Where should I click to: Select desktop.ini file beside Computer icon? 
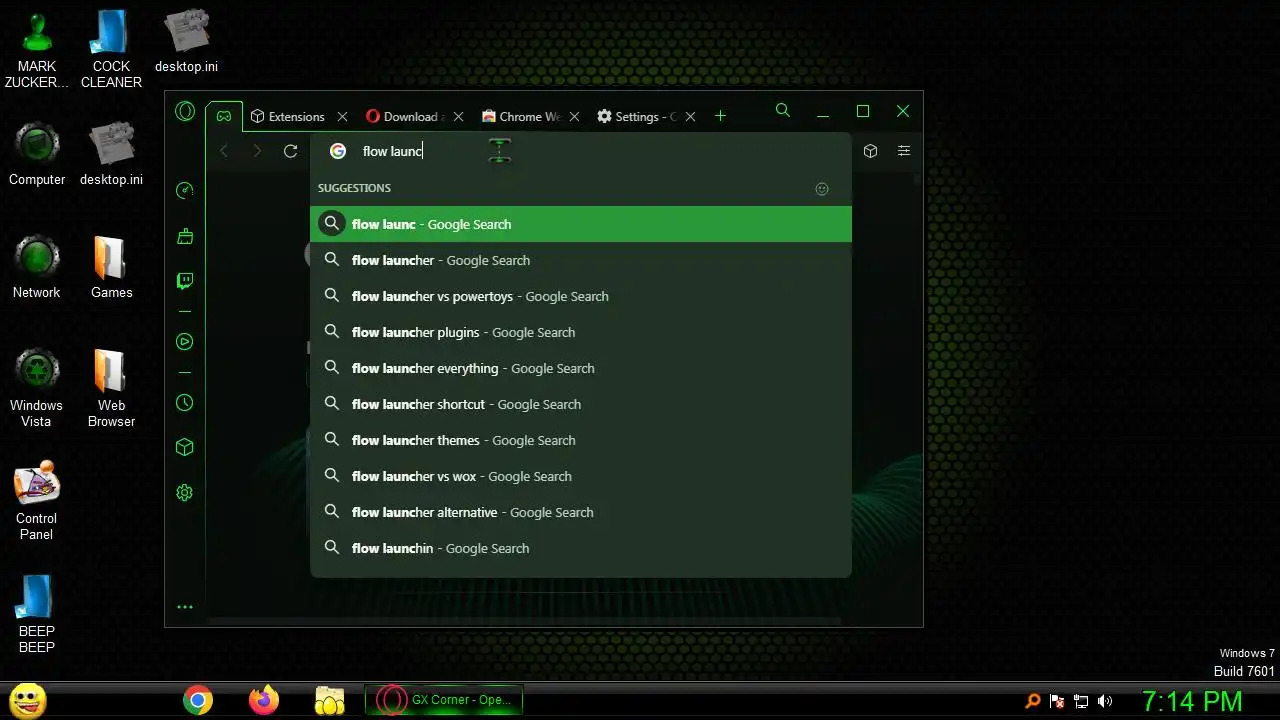point(111,155)
